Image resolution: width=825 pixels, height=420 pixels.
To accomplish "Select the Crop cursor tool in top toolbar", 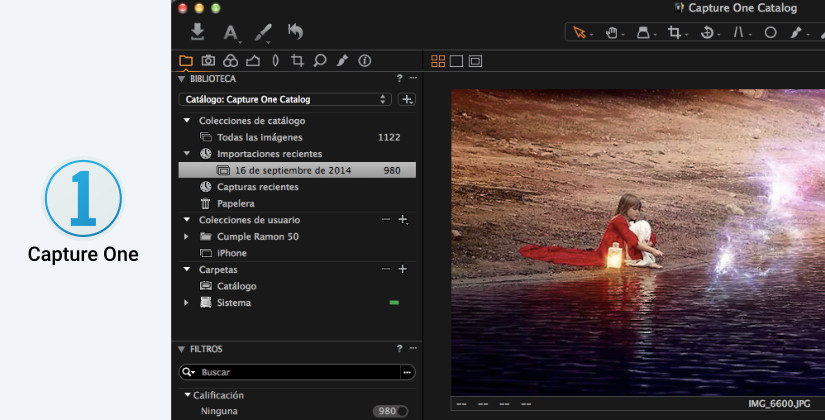I will (675, 32).
